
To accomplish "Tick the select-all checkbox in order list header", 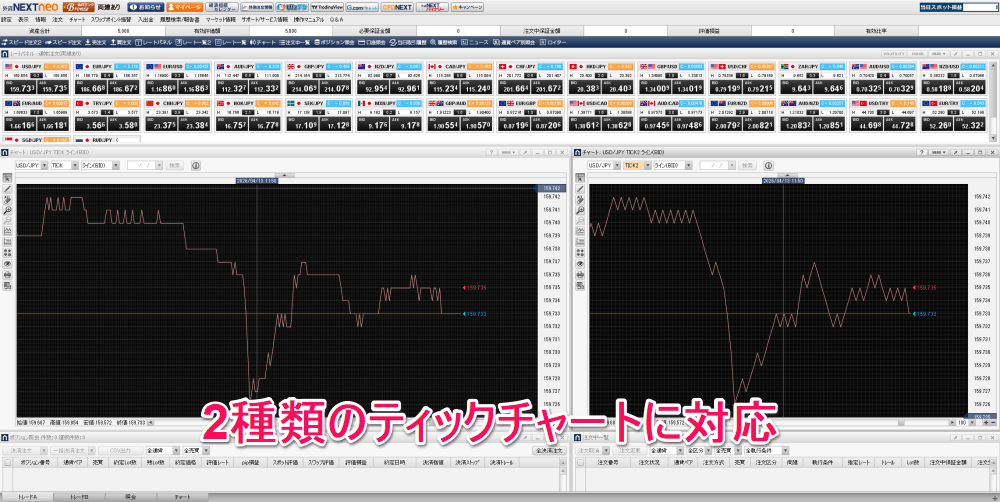I will click(x=580, y=462).
